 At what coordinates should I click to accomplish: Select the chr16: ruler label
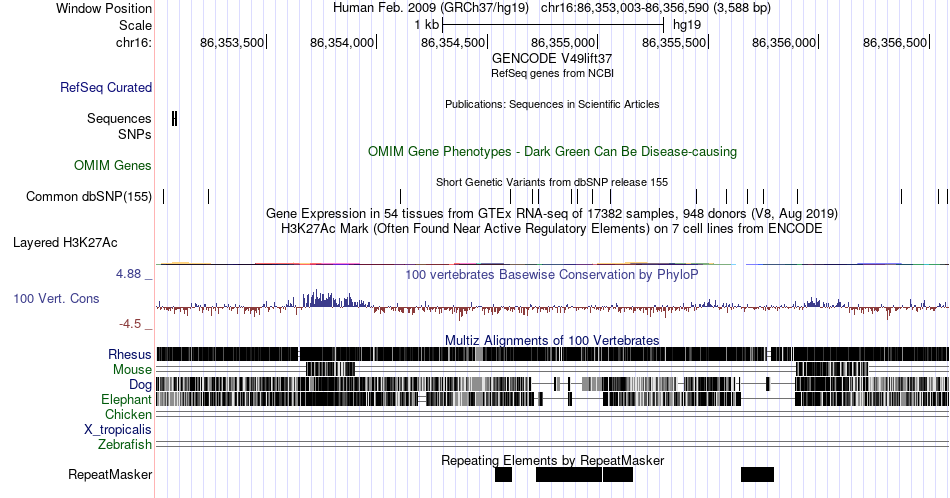coord(134,42)
